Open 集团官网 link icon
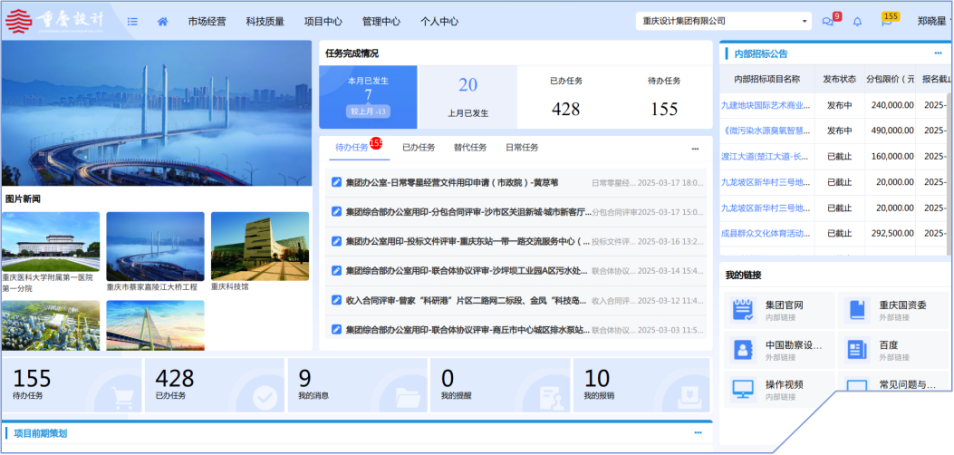954x455 pixels. click(x=743, y=310)
